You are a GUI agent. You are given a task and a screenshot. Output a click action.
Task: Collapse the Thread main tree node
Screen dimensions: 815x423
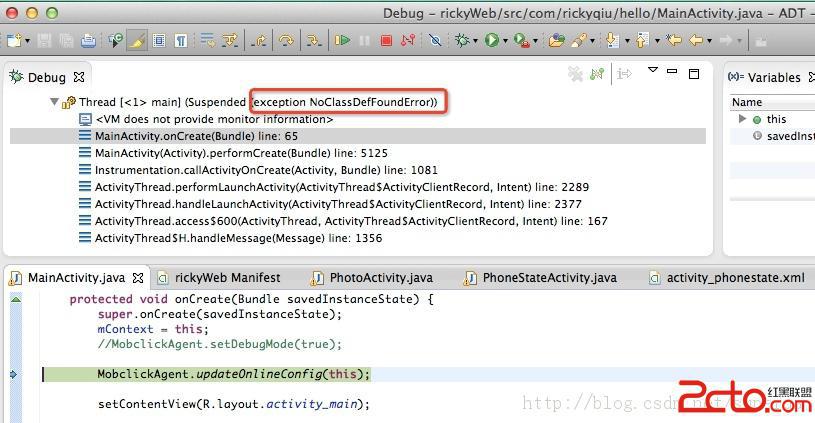click(54, 102)
